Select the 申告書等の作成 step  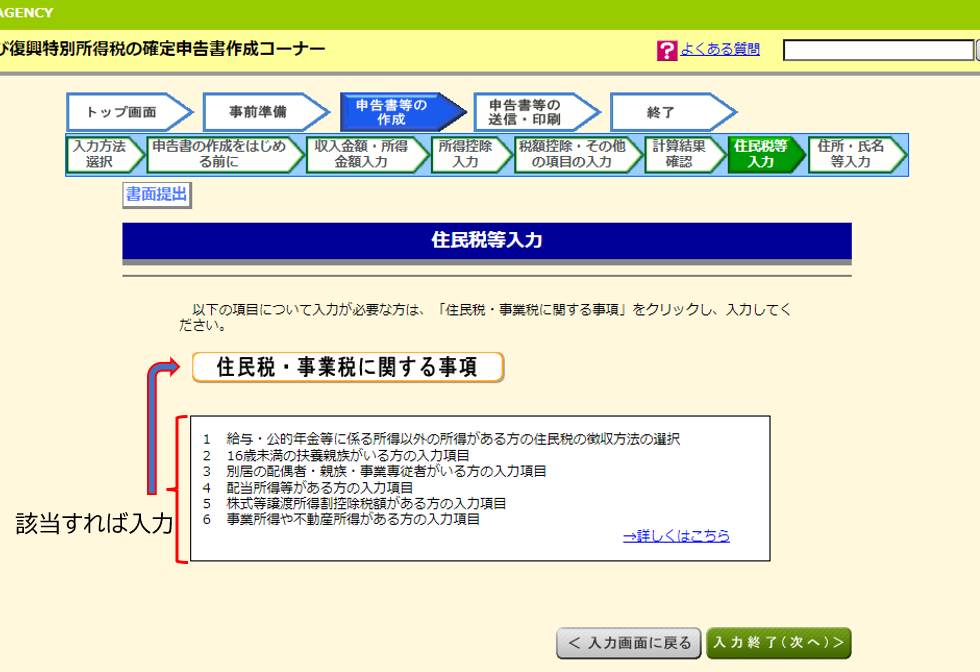coord(394,113)
